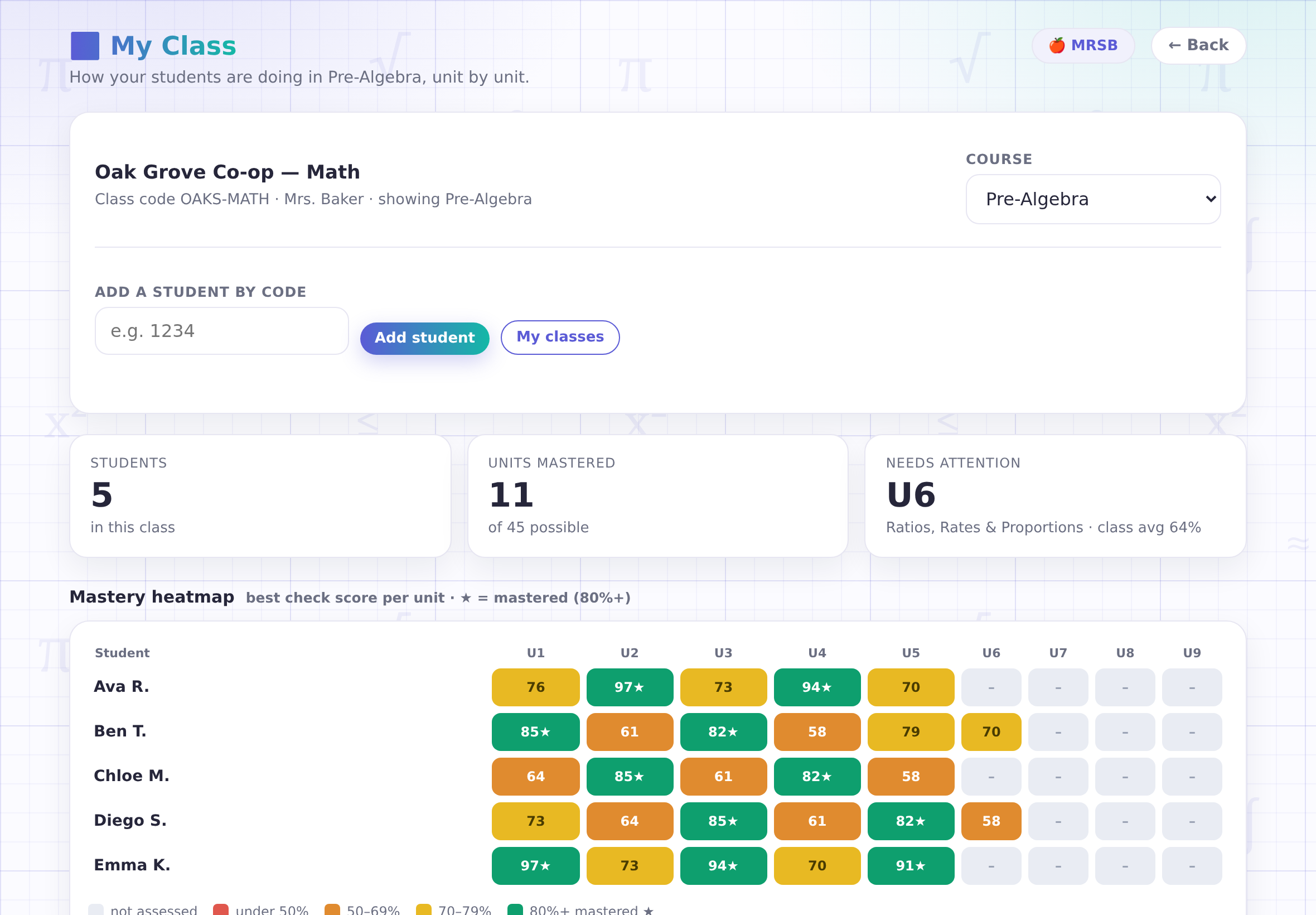This screenshot has width=1316, height=915.
Task: Click Emma K.'s U1 mastered score 97
Action: [x=536, y=866]
